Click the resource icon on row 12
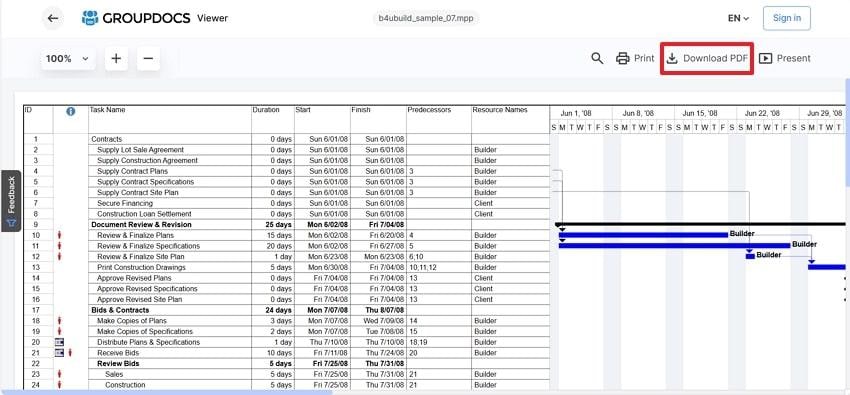 click(60, 256)
